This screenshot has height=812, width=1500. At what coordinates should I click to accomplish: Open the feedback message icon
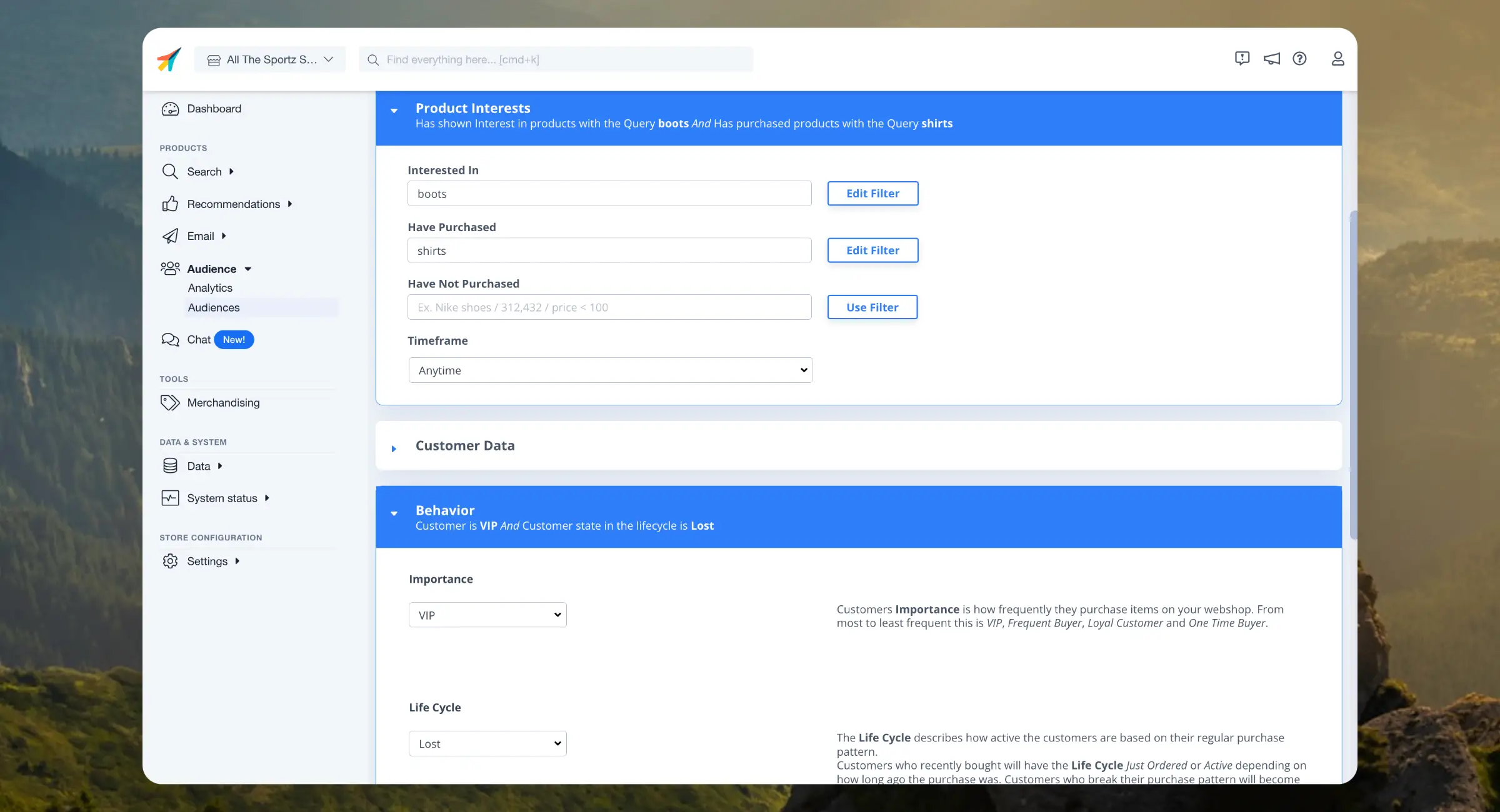(x=1242, y=59)
